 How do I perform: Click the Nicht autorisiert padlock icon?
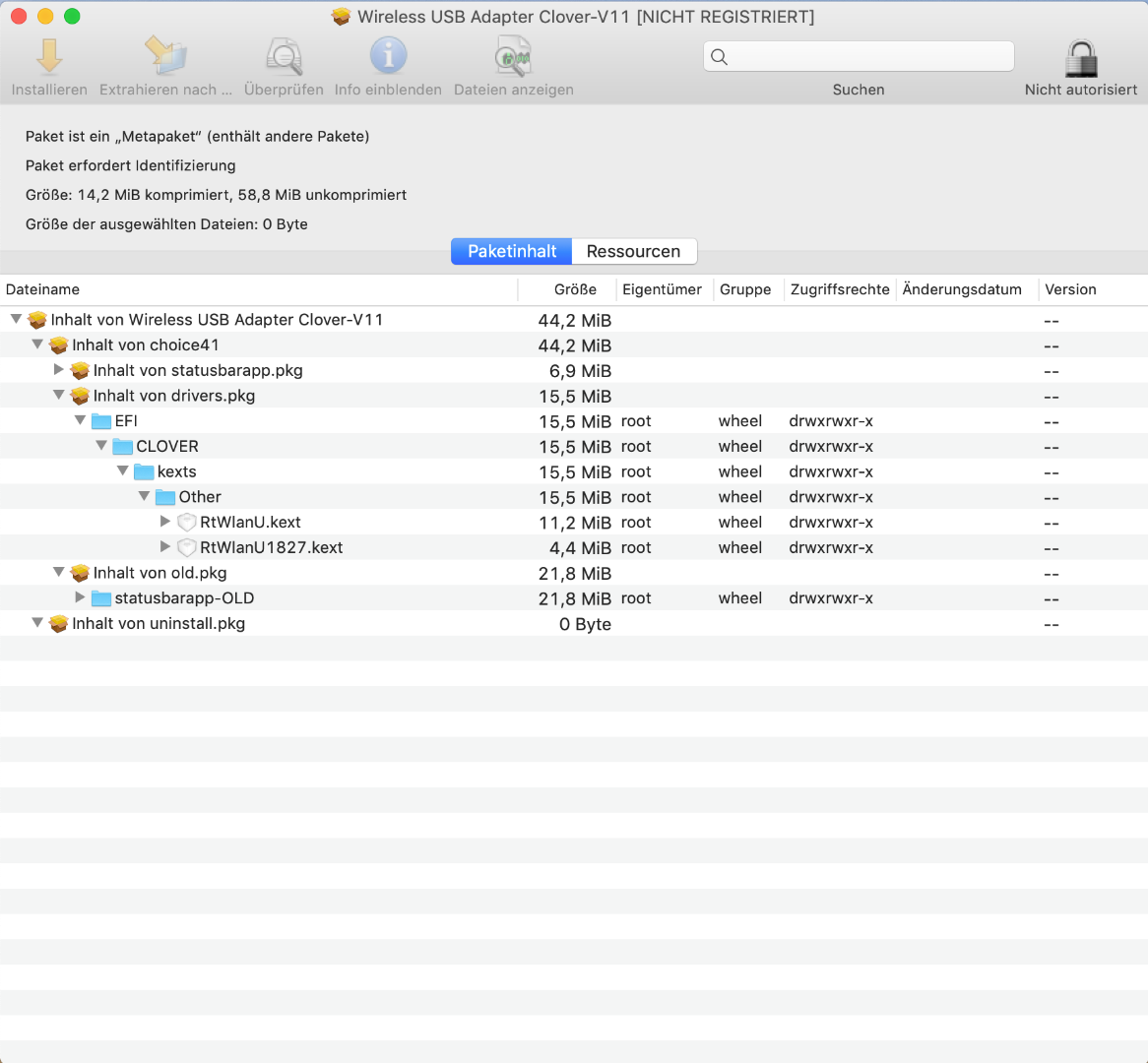[x=1080, y=59]
